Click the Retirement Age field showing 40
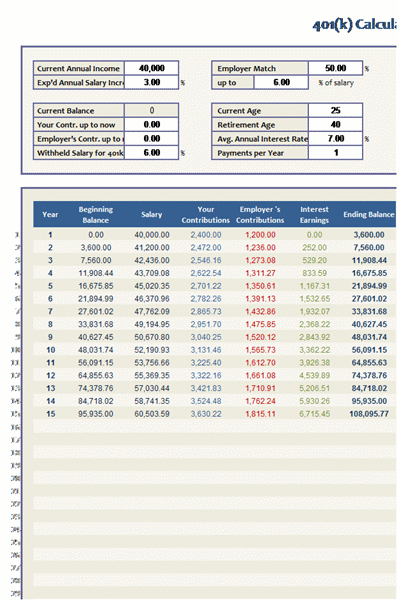Viewport: 397px width, 600px height. point(335,124)
